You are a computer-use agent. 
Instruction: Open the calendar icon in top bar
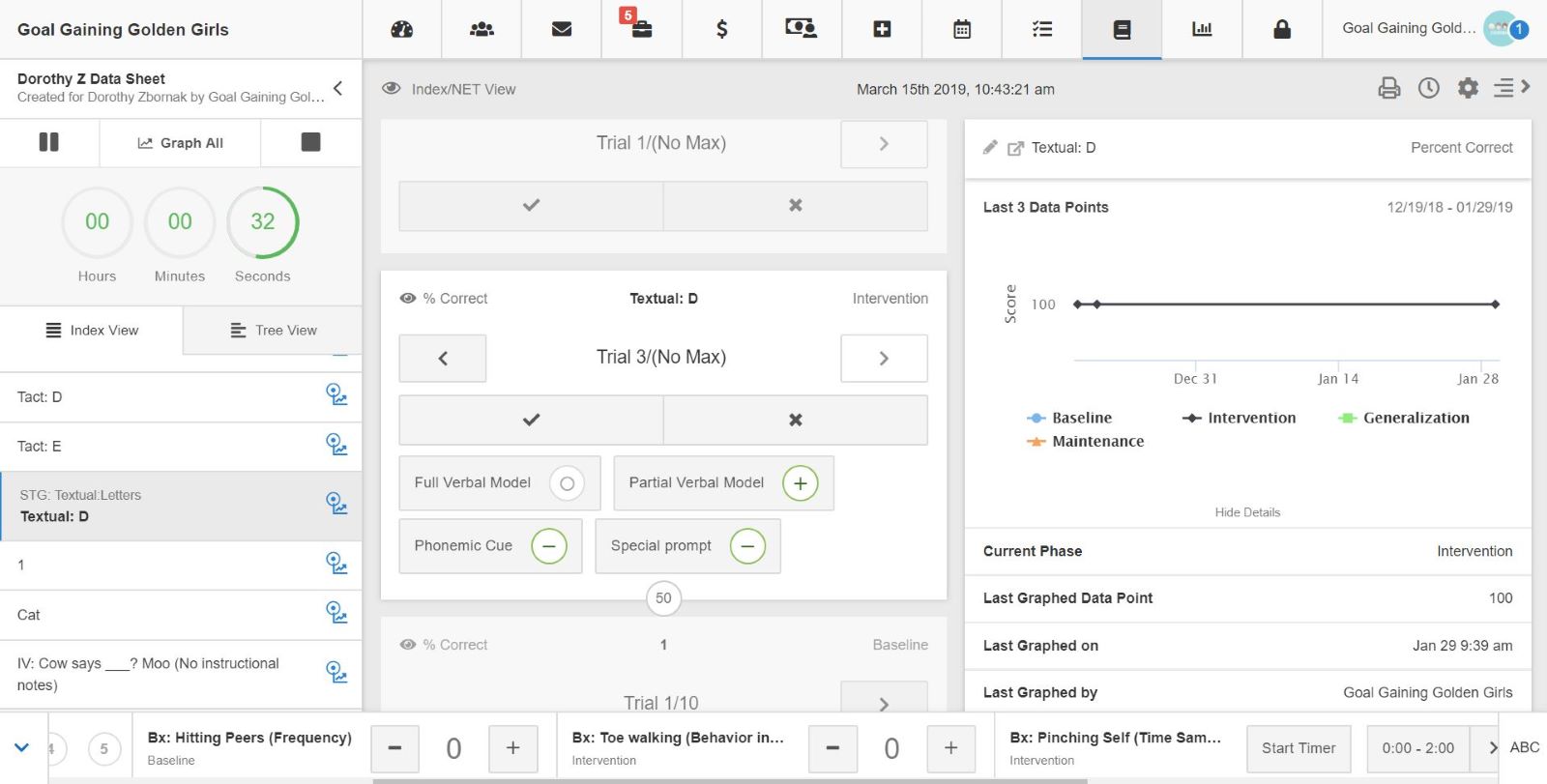962,29
